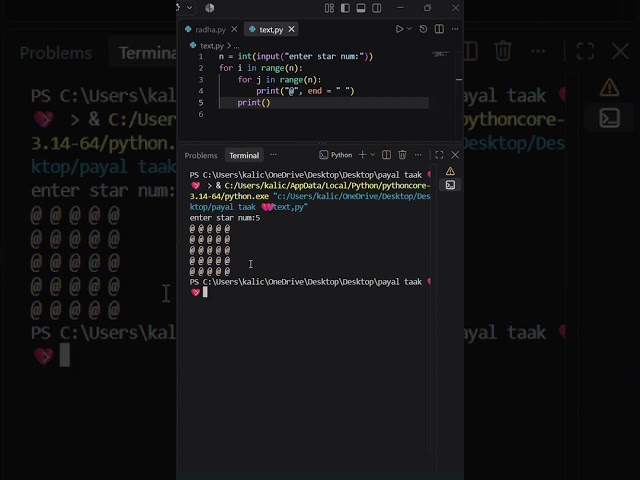Close the radha.py tab
Viewport: 640px width, 480px height.
(x=234, y=29)
